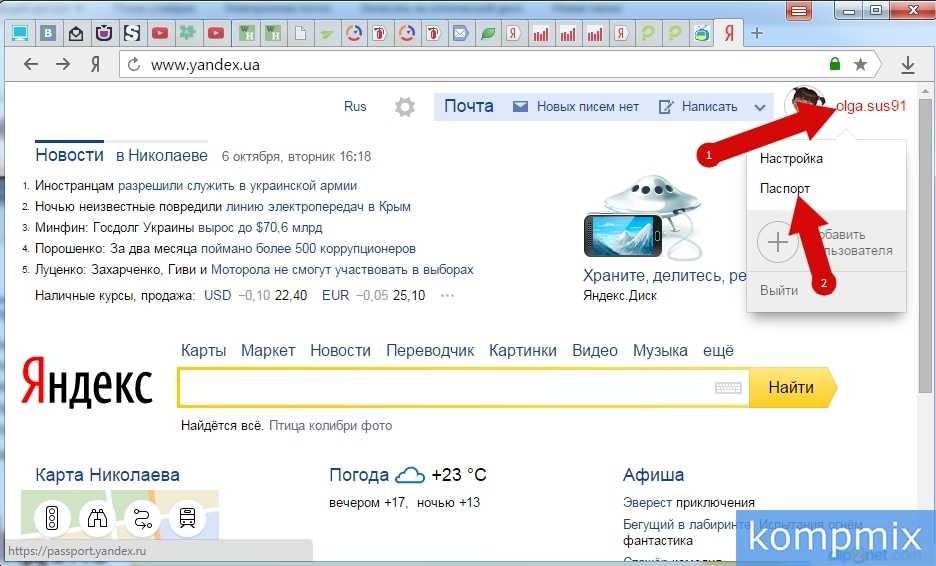
Task: Expand the 'ещё' services list
Action: coord(718,350)
